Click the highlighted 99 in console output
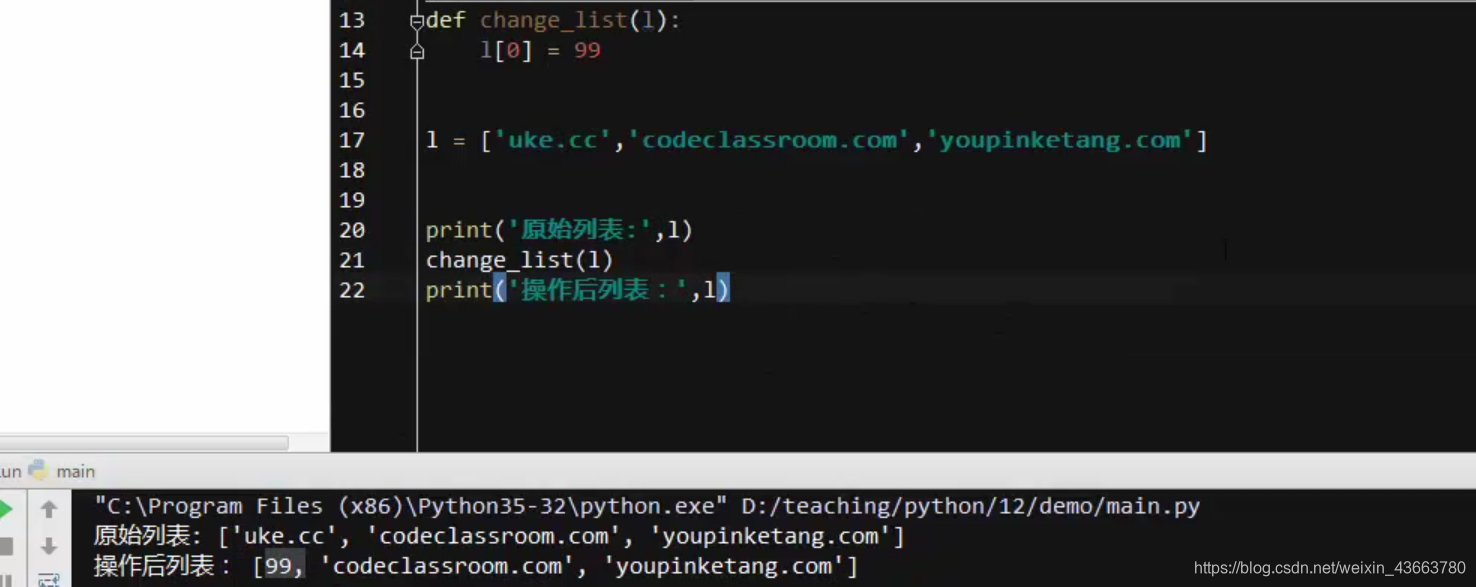This screenshot has height=587, width=1476. pyautogui.click(x=278, y=566)
